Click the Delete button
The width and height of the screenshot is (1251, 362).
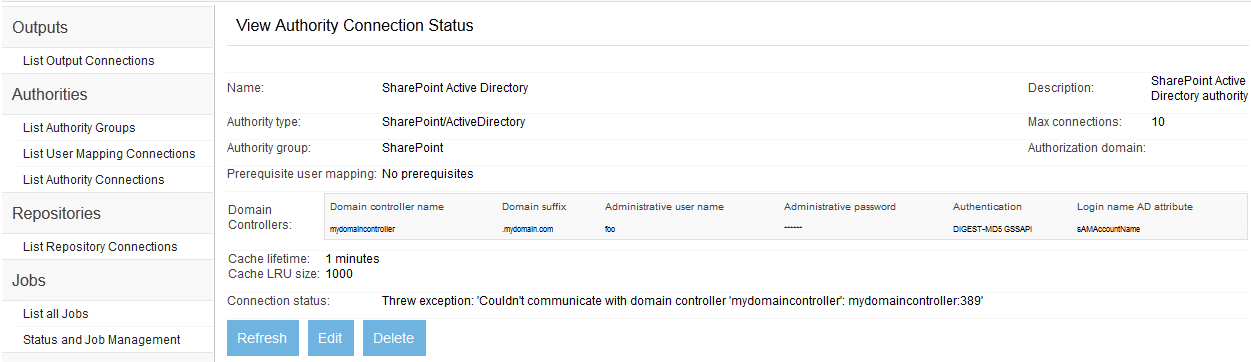coord(394,338)
